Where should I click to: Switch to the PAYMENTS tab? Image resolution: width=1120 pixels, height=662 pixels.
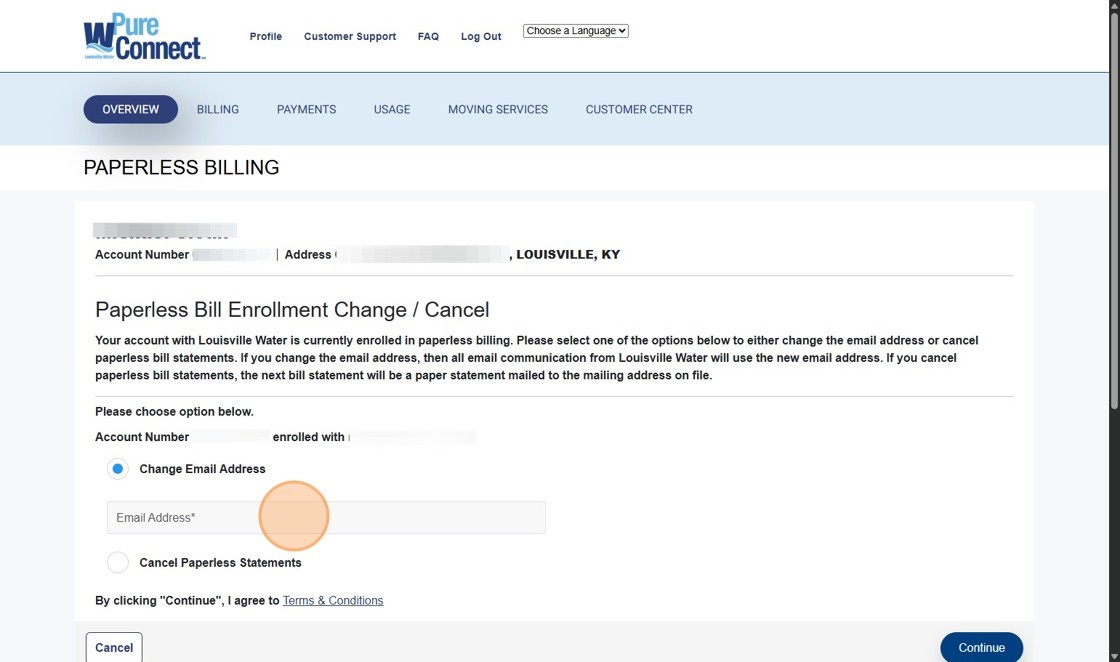coord(306,109)
